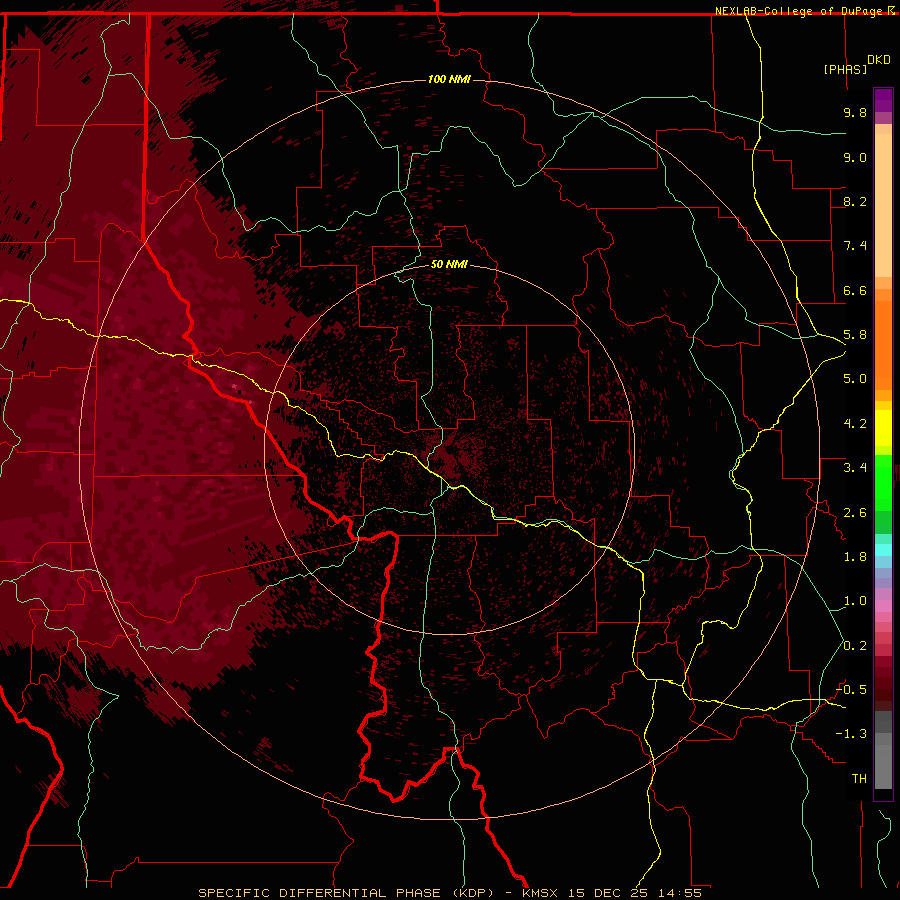Click the 4.2 color scale label

[x=855, y=424]
